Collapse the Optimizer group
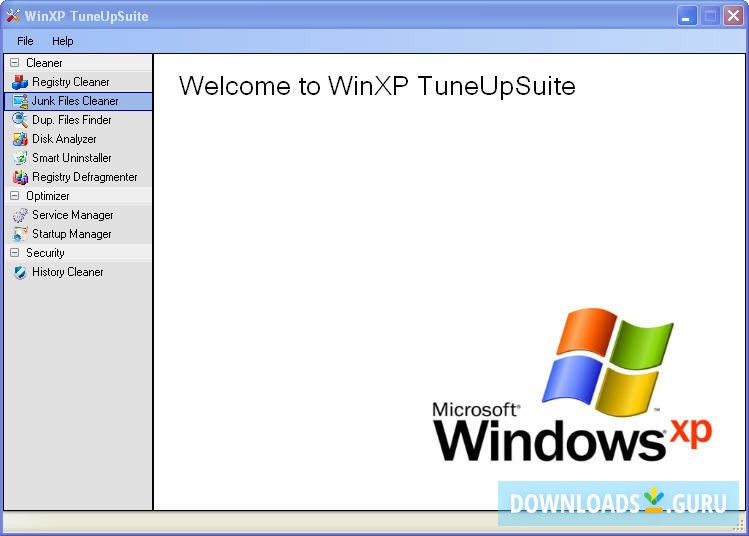The width and height of the screenshot is (749, 536). pos(15,196)
